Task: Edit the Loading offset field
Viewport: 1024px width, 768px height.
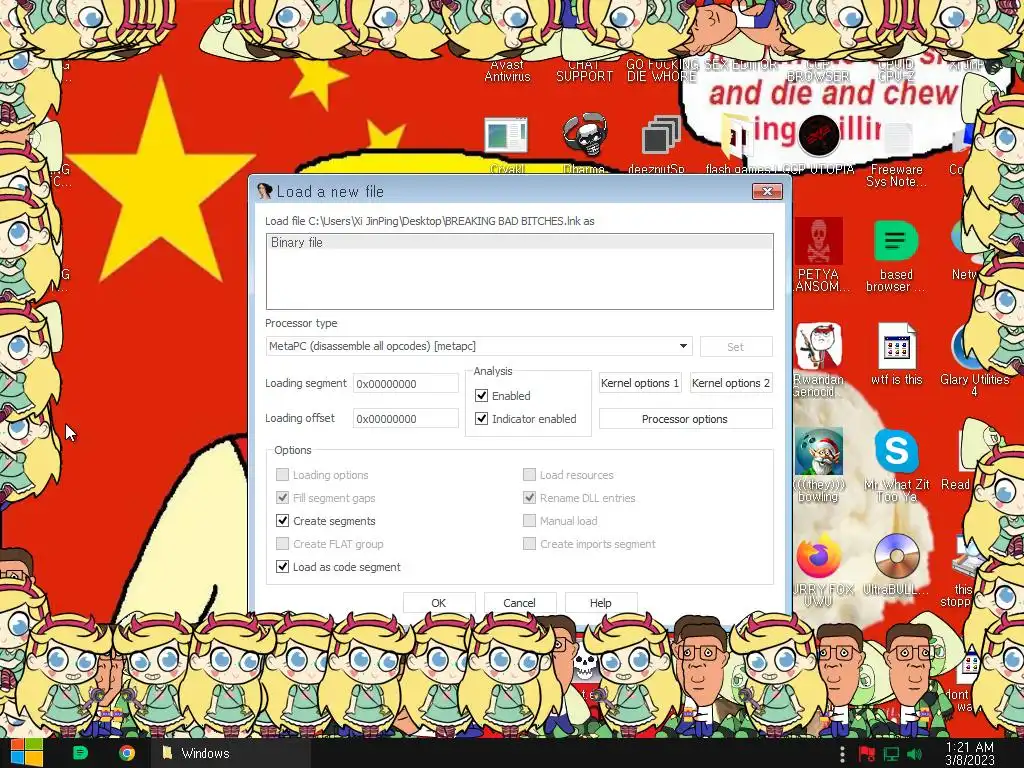Action: pos(406,419)
